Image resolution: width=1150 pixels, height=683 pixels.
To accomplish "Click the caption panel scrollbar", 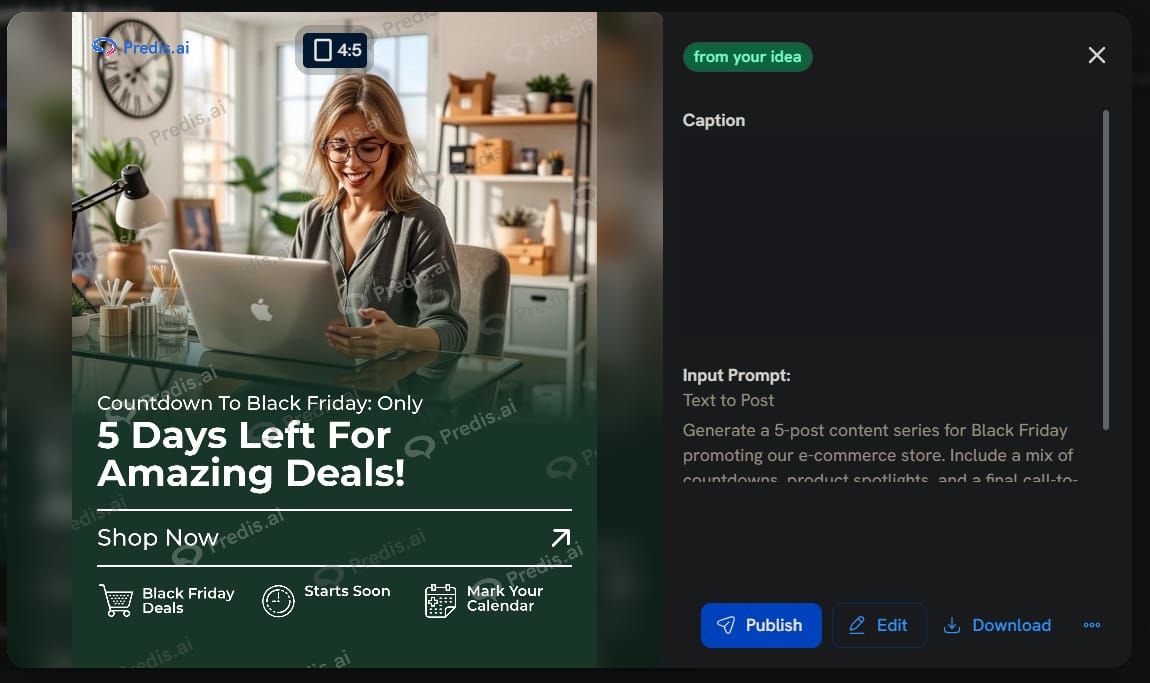I will (1105, 270).
